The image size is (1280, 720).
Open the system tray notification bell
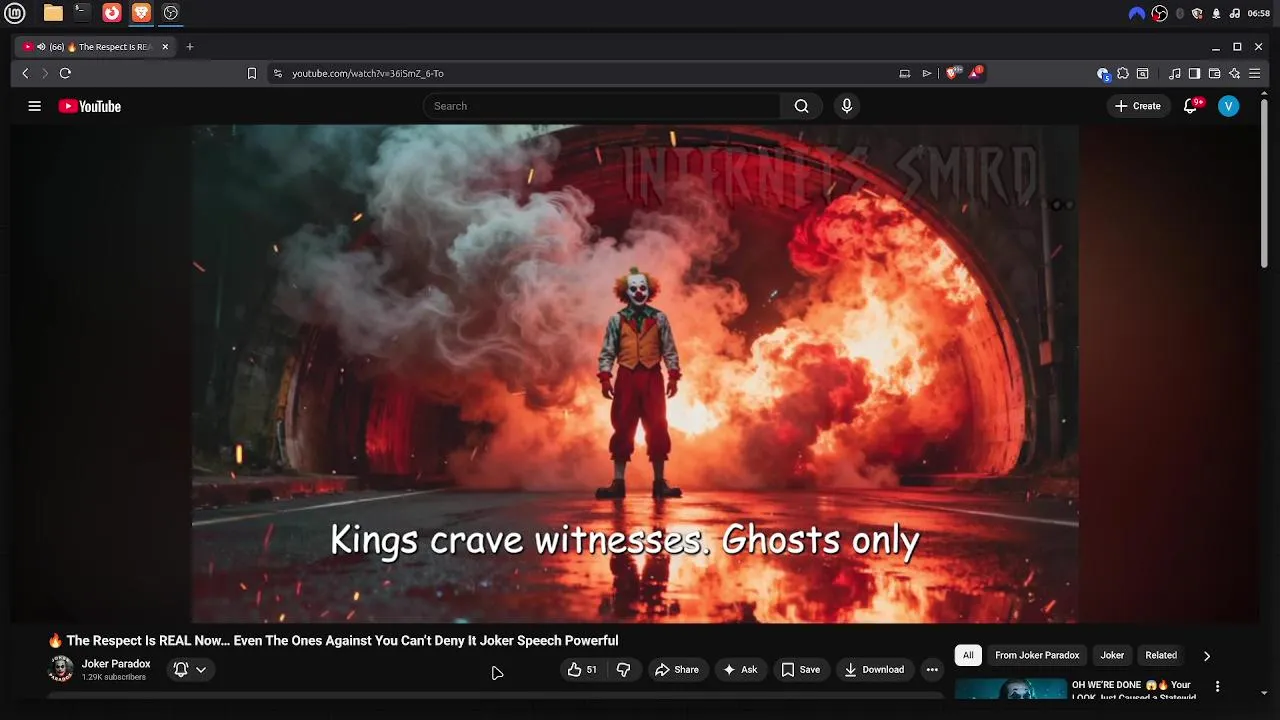click(1216, 13)
